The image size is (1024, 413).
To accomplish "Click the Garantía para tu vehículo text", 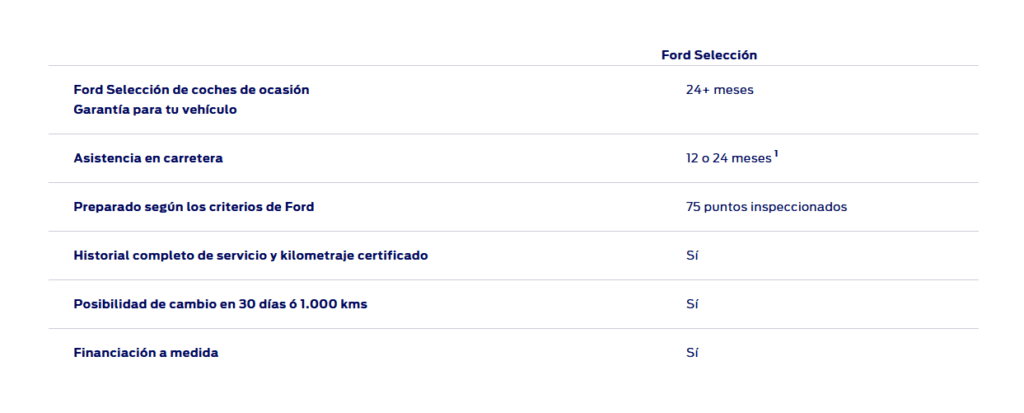I will pos(155,110).
